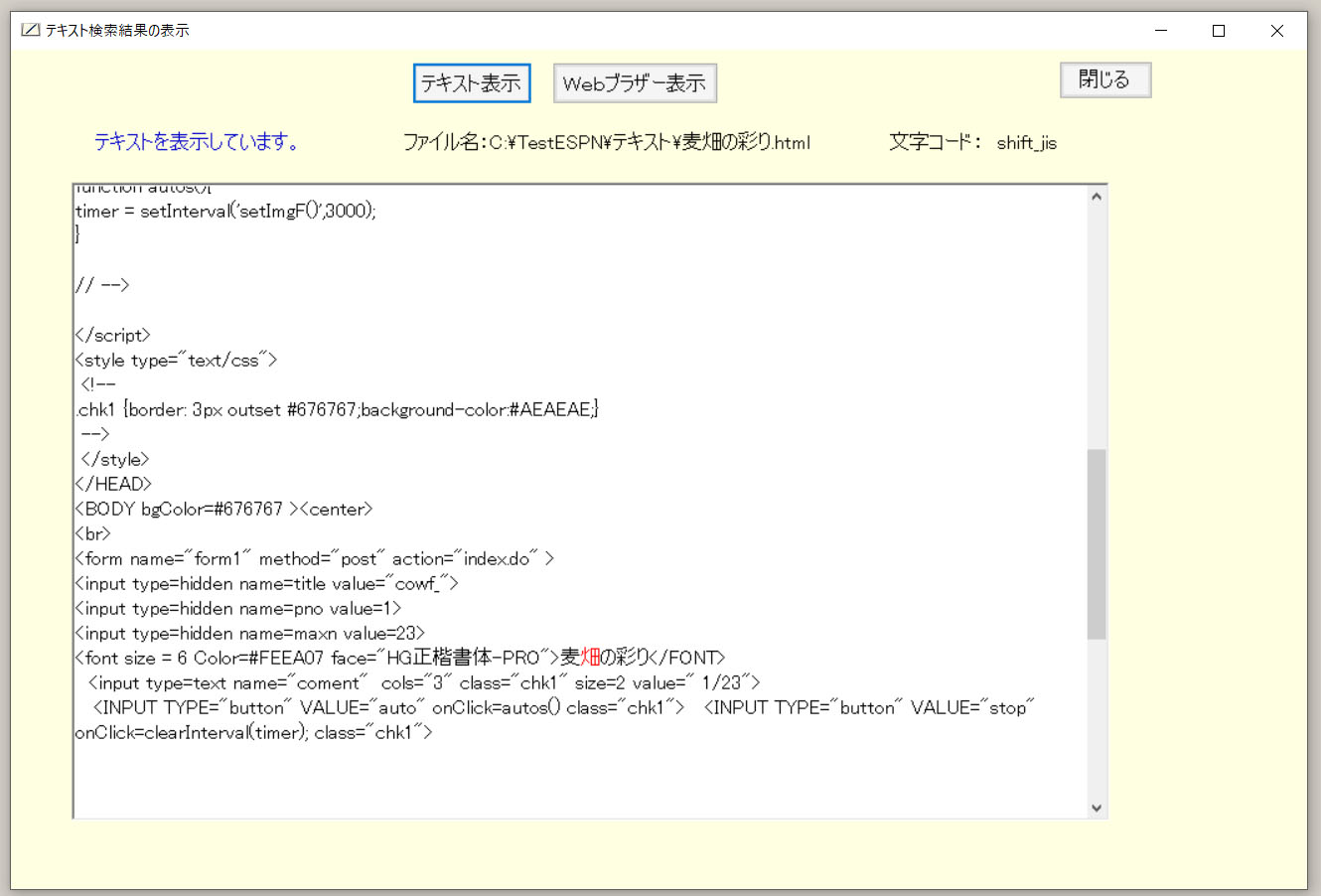Image resolution: width=1321 pixels, height=896 pixels.
Task: Click the shift_jis encoding value
Action: 1027,143
